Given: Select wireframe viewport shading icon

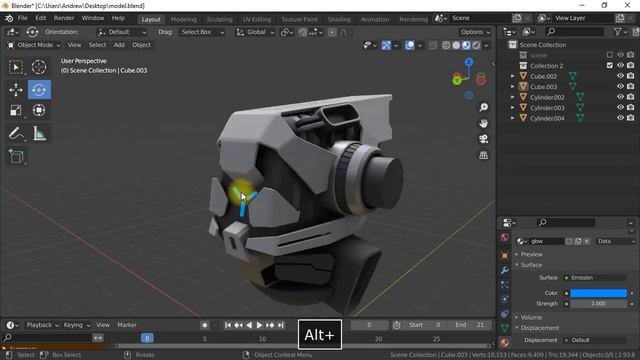Looking at the screenshot, I should (446, 45).
